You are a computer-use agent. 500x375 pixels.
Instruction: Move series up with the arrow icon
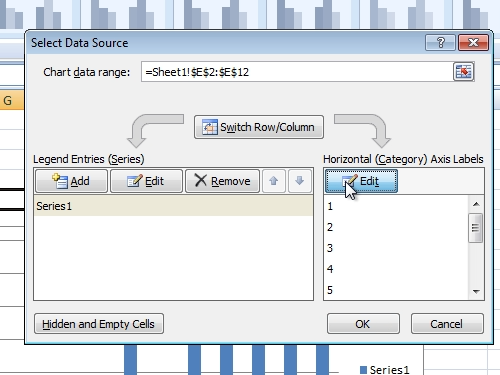point(274,181)
